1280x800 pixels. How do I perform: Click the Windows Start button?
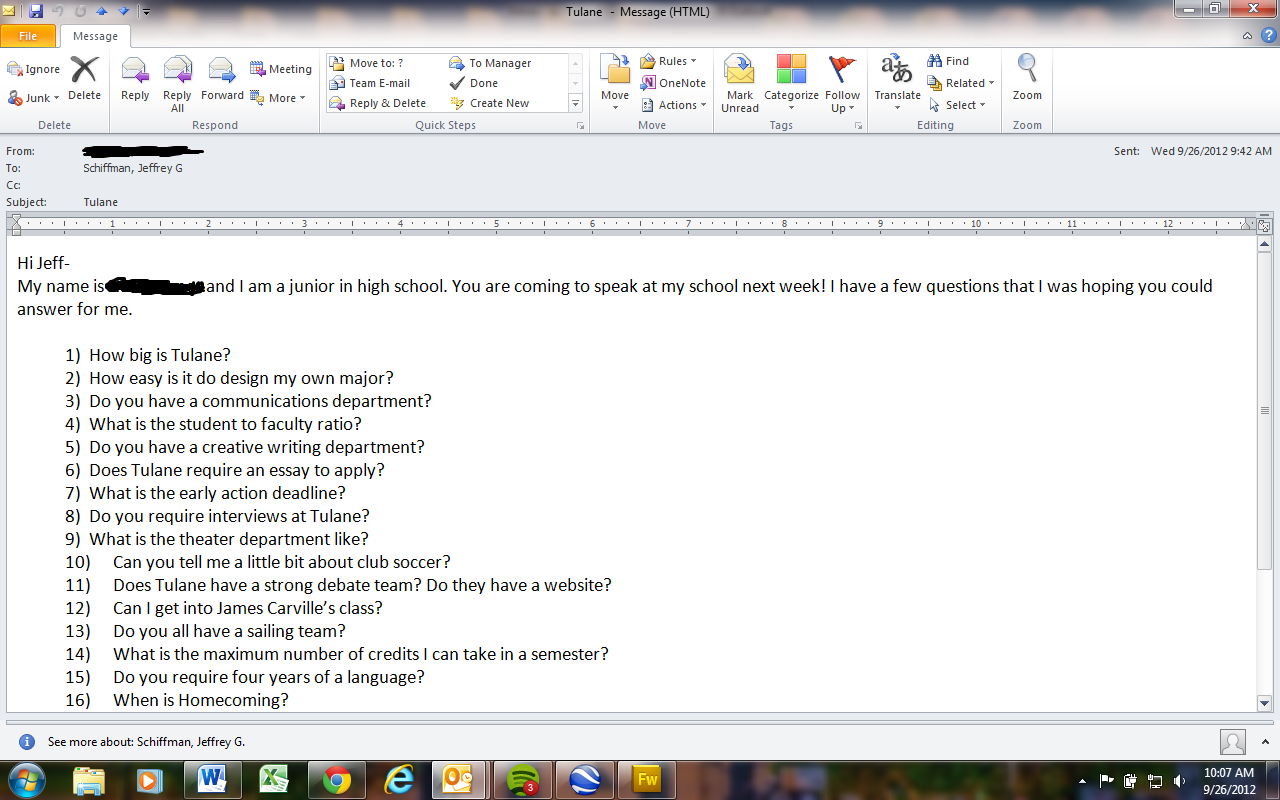coord(25,779)
